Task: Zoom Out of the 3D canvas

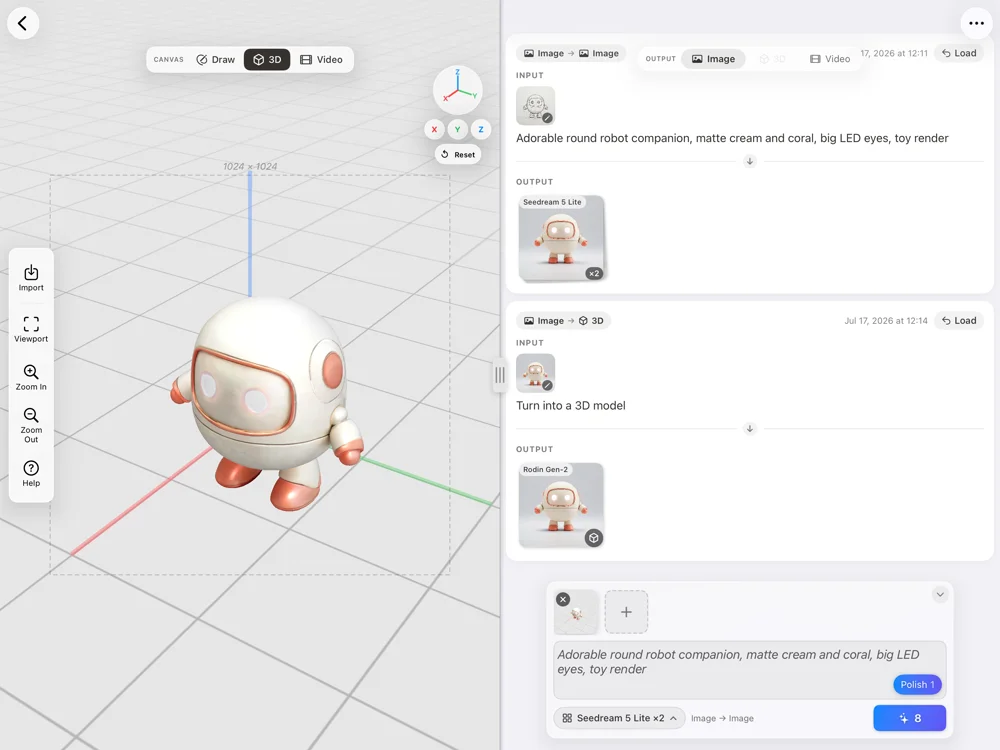Action: pos(31,425)
